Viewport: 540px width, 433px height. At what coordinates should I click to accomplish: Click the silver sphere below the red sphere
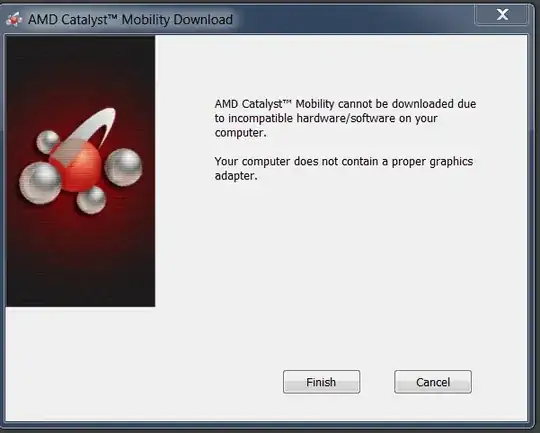[x=91, y=200]
